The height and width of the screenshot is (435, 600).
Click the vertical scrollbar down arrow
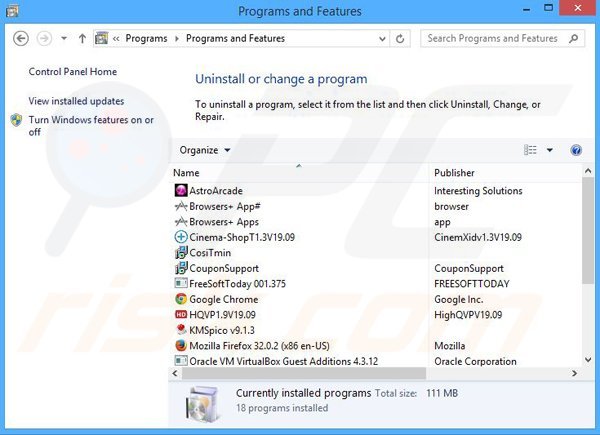click(x=588, y=360)
